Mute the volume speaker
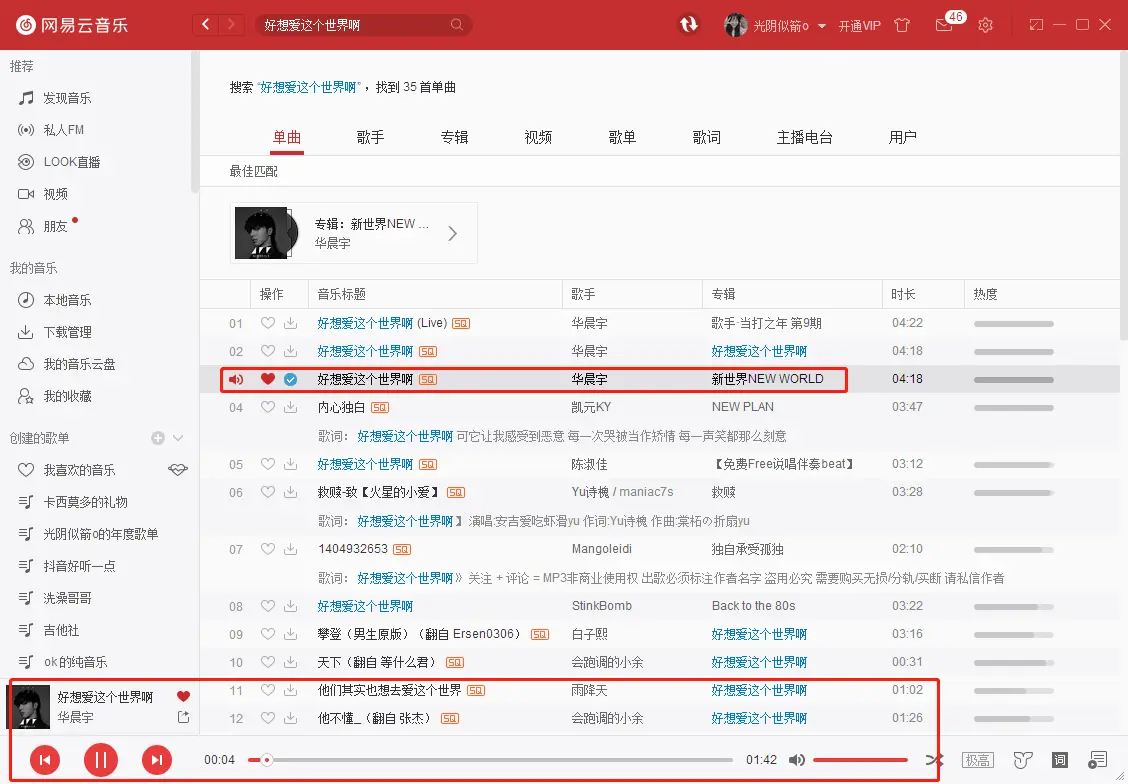This screenshot has width=1128, height=784. 796,760
